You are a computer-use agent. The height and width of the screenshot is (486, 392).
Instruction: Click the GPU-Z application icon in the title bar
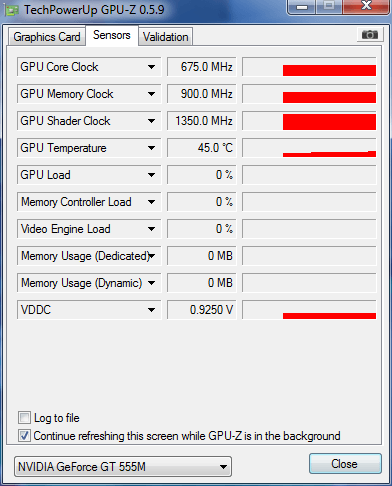pos(12,11)
